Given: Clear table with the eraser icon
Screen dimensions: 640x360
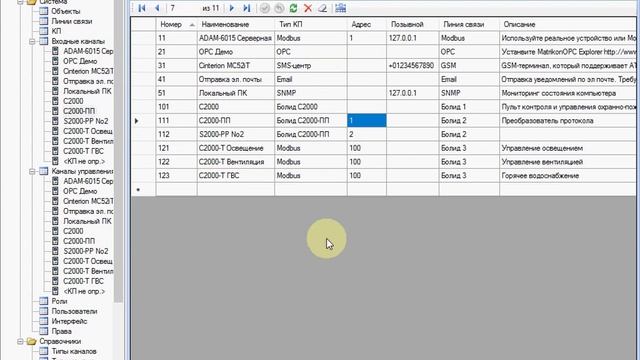Looking at the screenshot, I should coord(322,8).
